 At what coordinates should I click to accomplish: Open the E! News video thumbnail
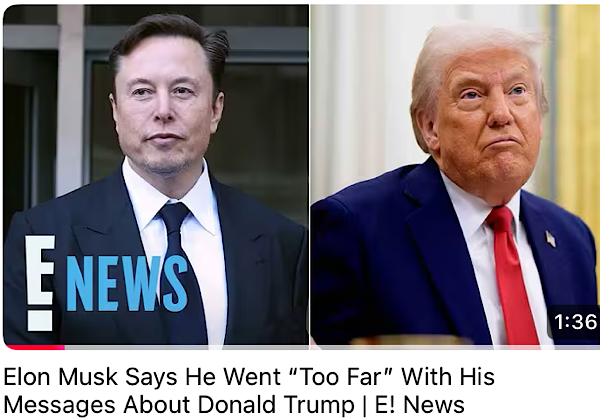click(302, 176)
